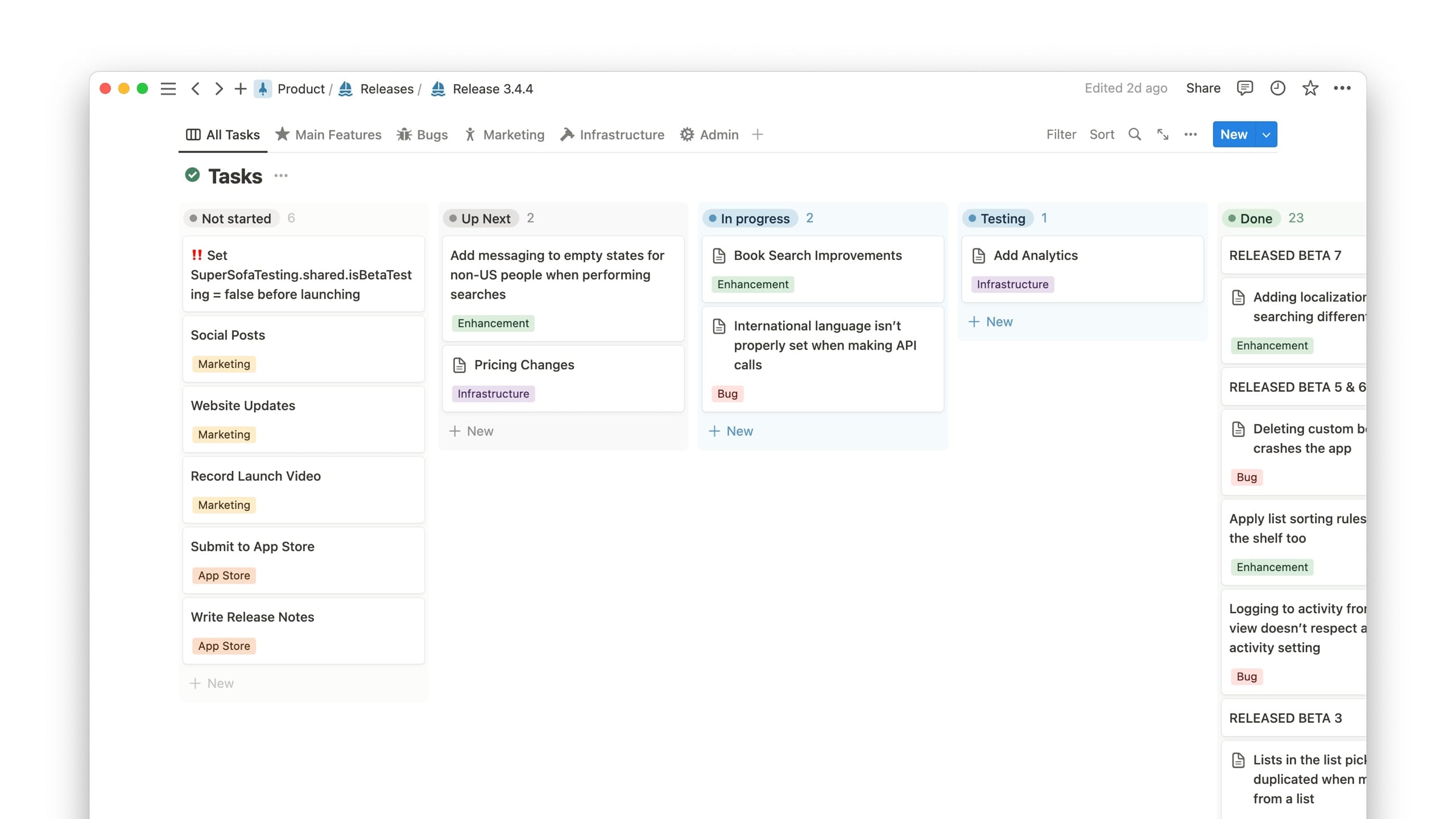Toggle sidebar with hamburger menu icon
Viewport: 1456px width, 819px height.
[168, 89]
